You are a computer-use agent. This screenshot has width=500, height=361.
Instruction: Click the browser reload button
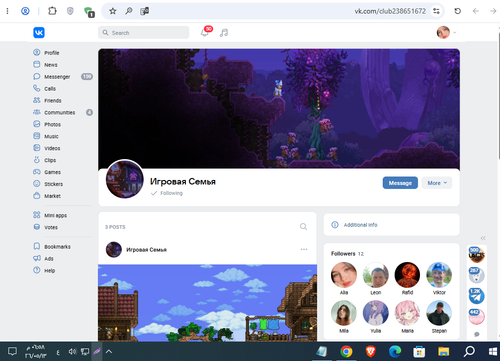pyautogui.click(x=458, y=11)
